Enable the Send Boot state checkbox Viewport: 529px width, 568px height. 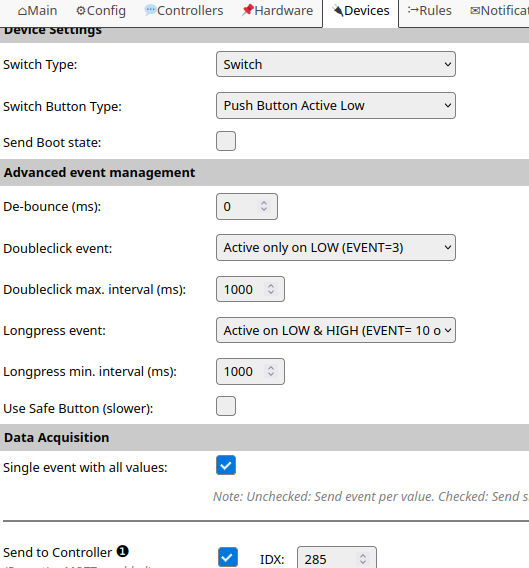coord(226,141)
